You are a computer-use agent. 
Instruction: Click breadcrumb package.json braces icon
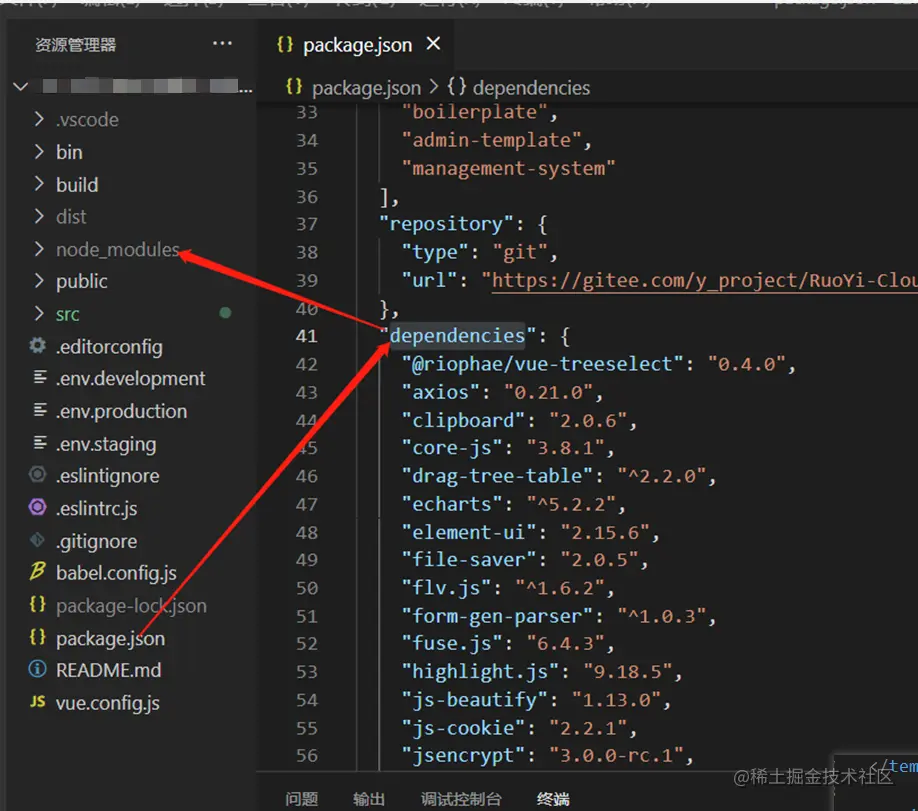coord(294,87)
